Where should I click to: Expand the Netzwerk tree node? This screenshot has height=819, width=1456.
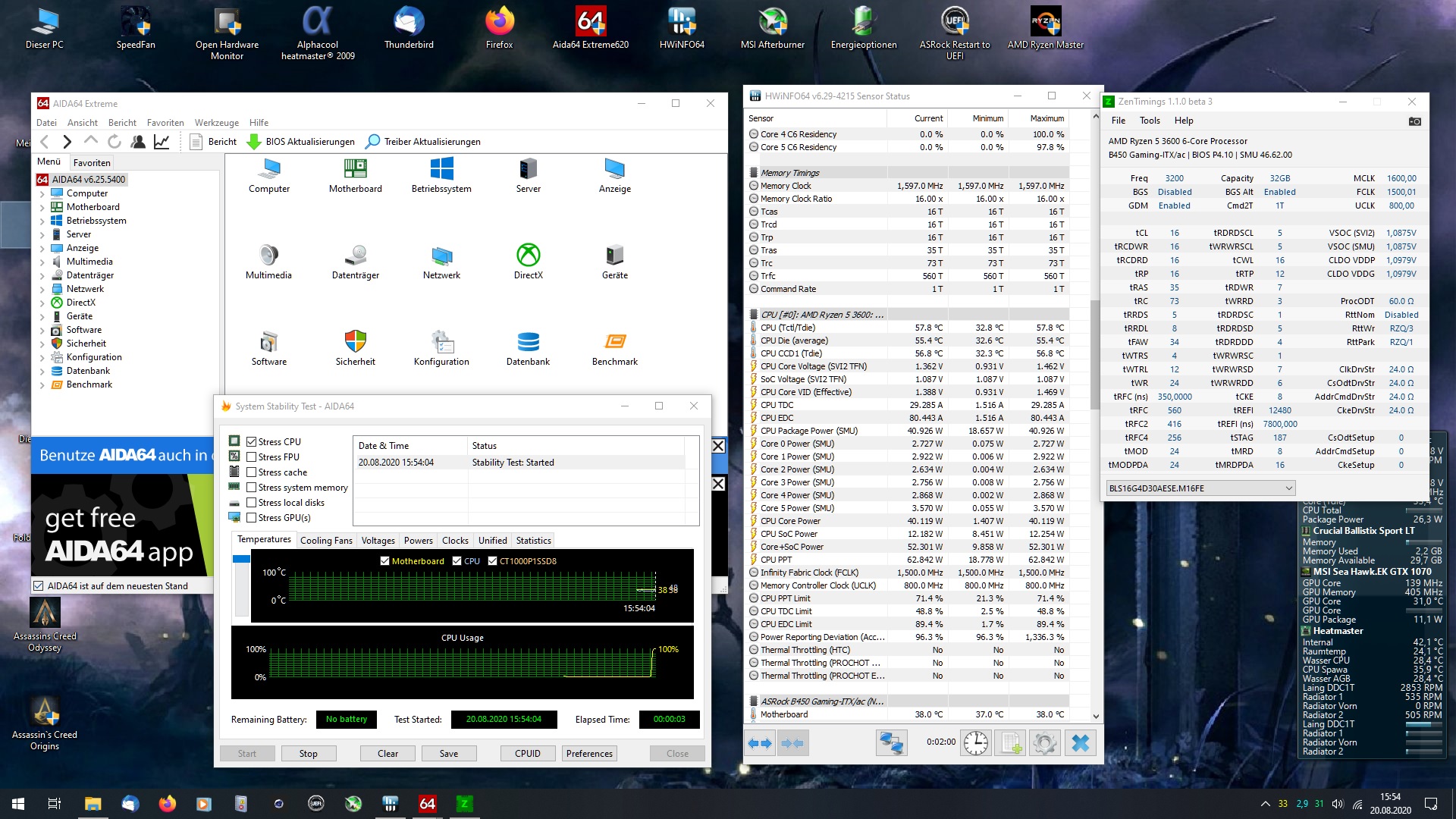tap(42, 290)
